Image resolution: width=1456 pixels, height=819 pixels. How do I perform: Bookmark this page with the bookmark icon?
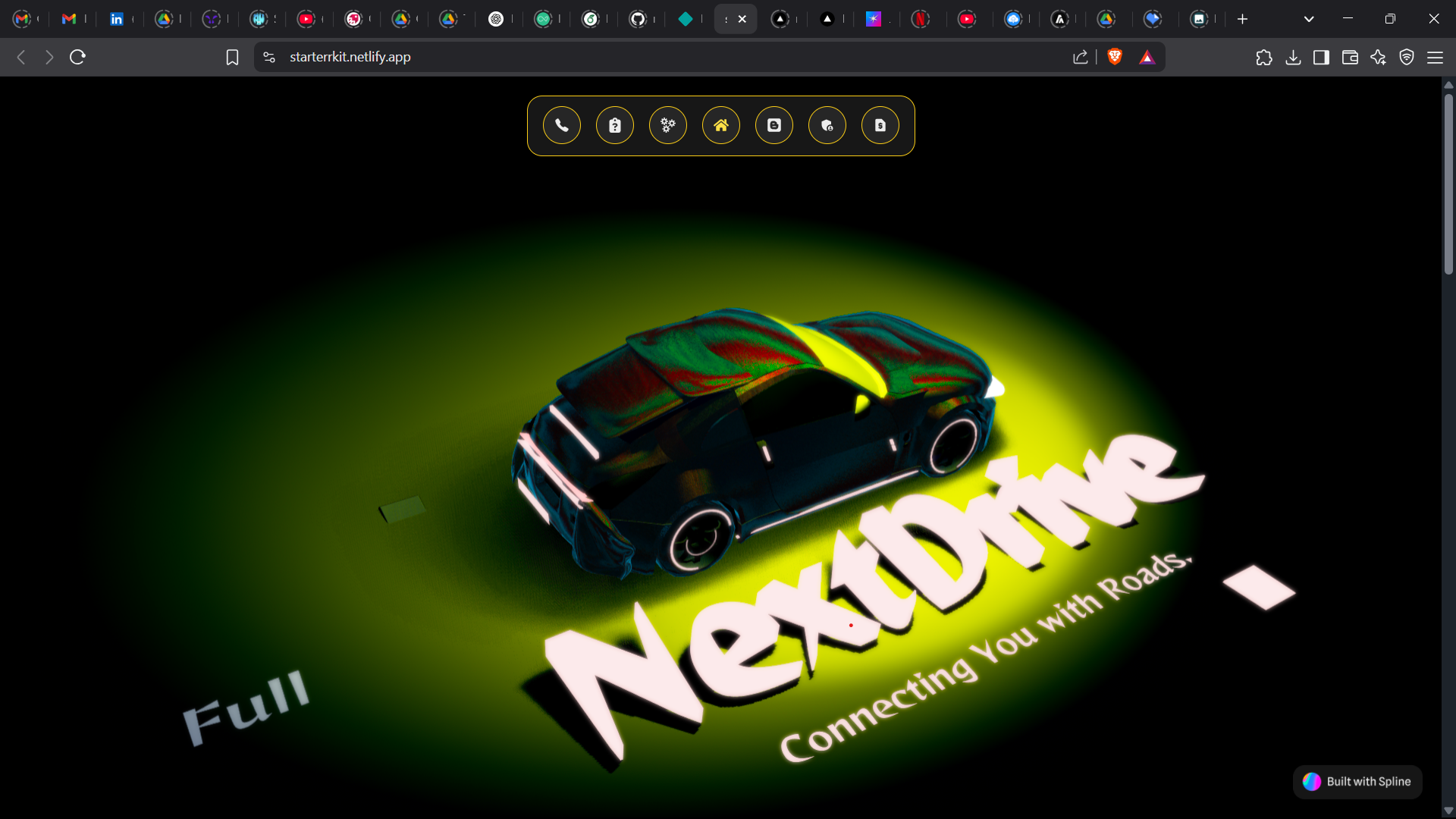click(x=232, y=57)
